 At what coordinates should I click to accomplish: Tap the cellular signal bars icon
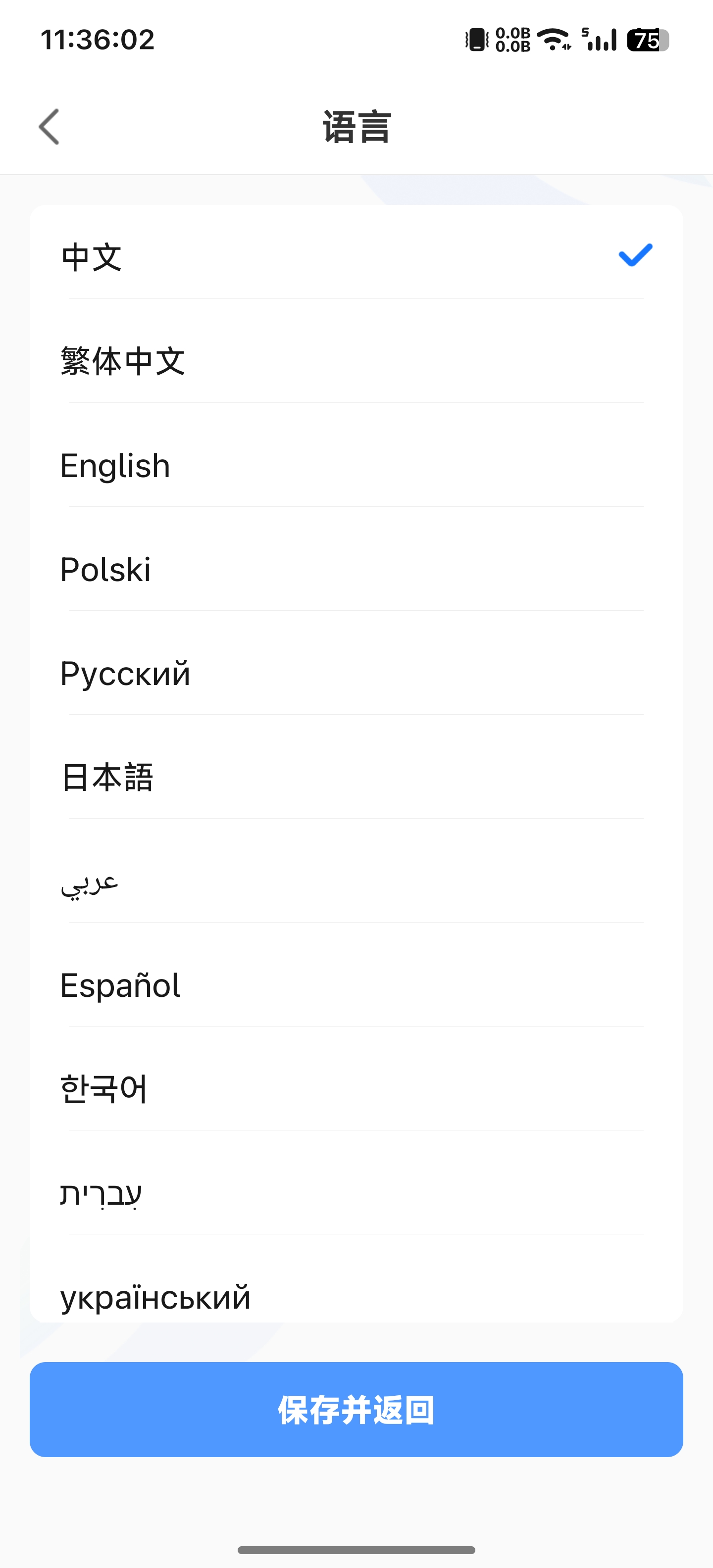coord(600,40)
